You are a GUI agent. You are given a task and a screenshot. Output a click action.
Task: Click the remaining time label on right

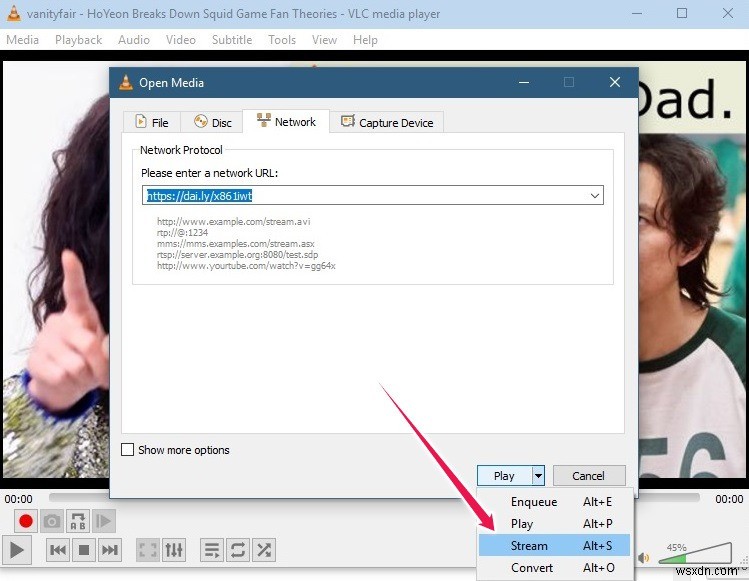click(x=729, y=499)
